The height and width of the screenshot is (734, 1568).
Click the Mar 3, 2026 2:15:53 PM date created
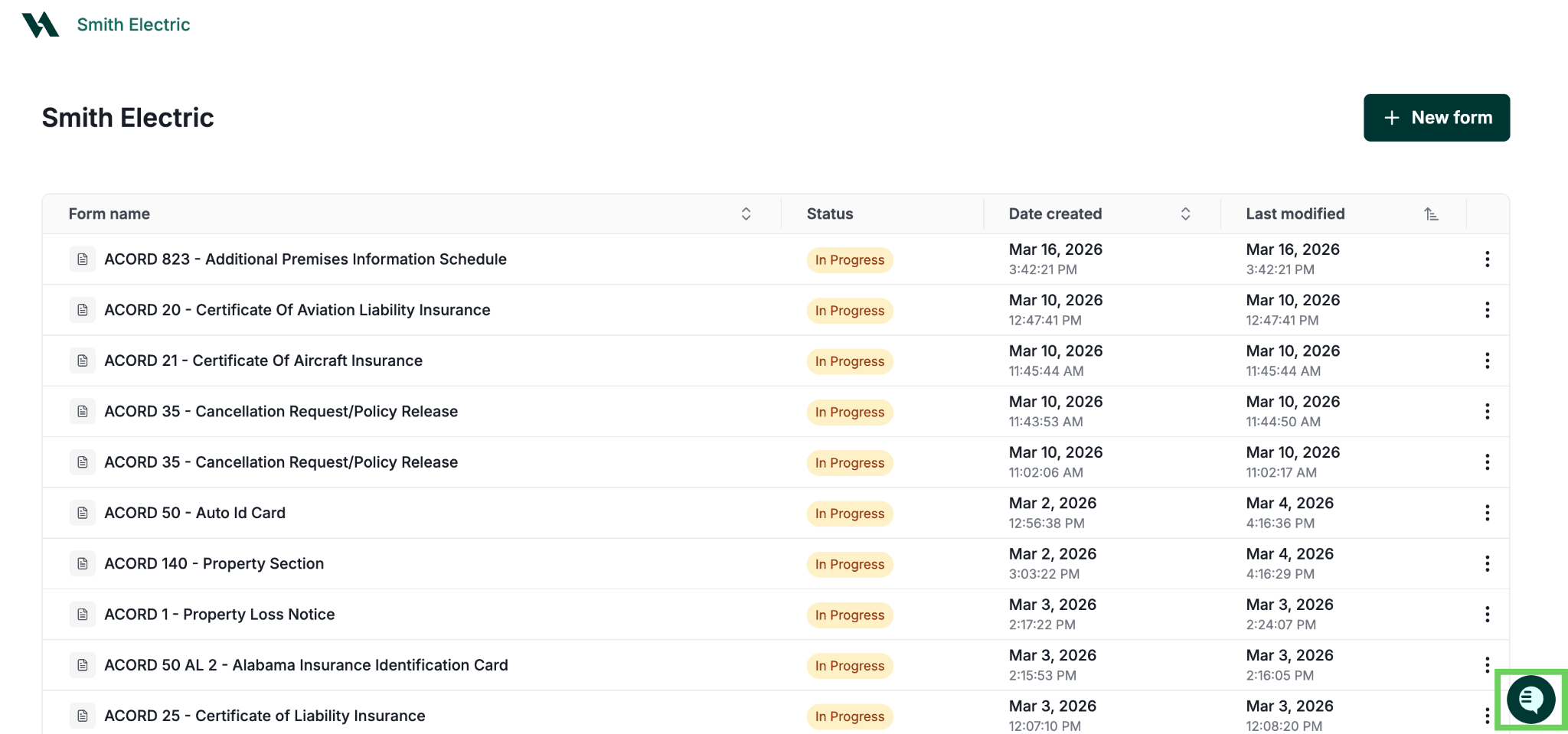tap(1053, 665)
